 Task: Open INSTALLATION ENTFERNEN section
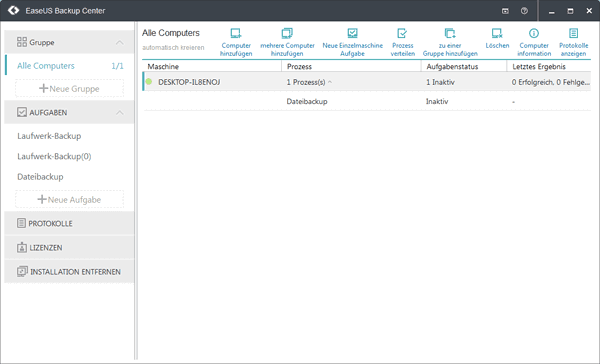pos(69,271)
